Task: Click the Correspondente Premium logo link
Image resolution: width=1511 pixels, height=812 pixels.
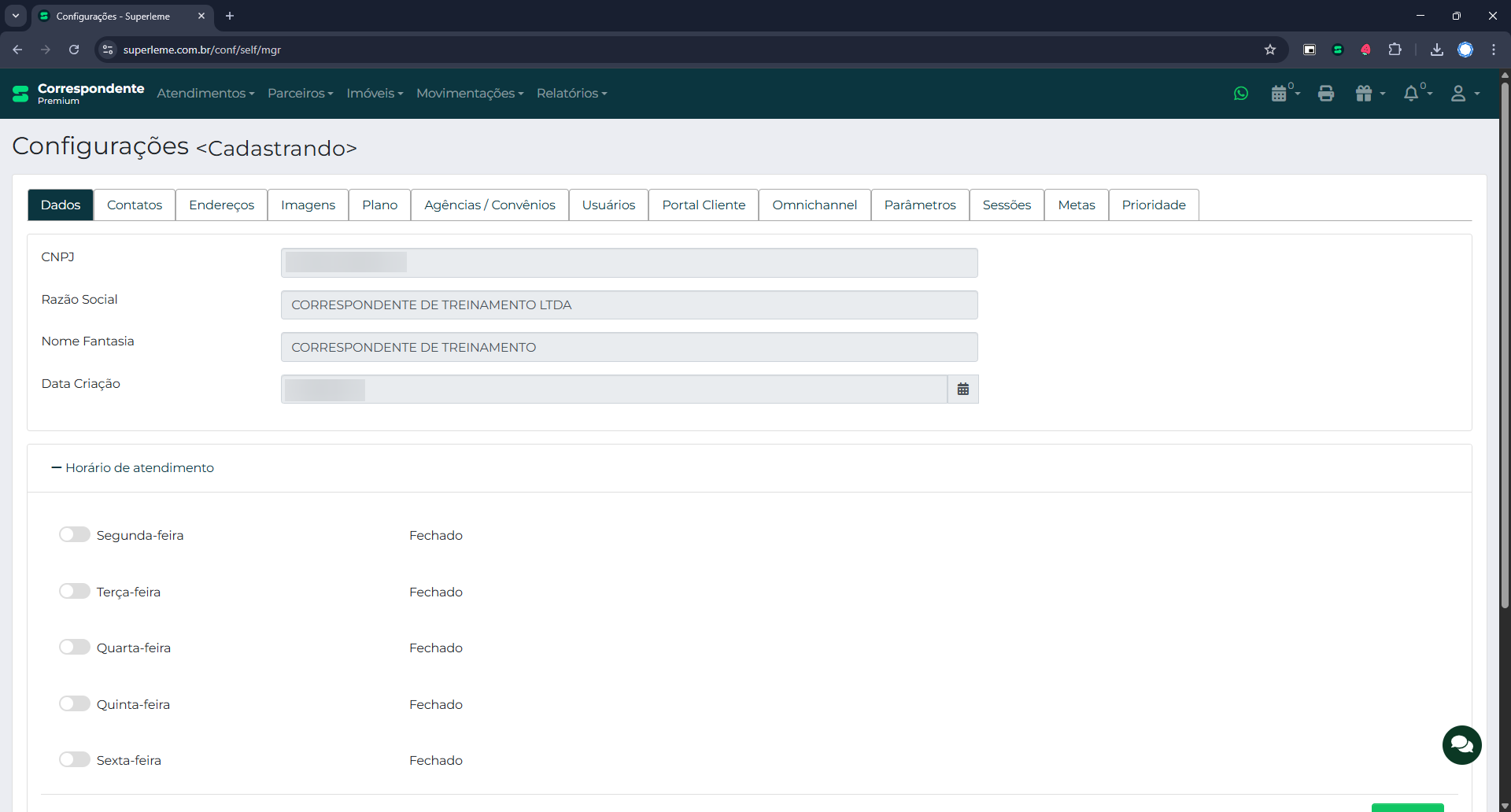Action: coord(79,94)
